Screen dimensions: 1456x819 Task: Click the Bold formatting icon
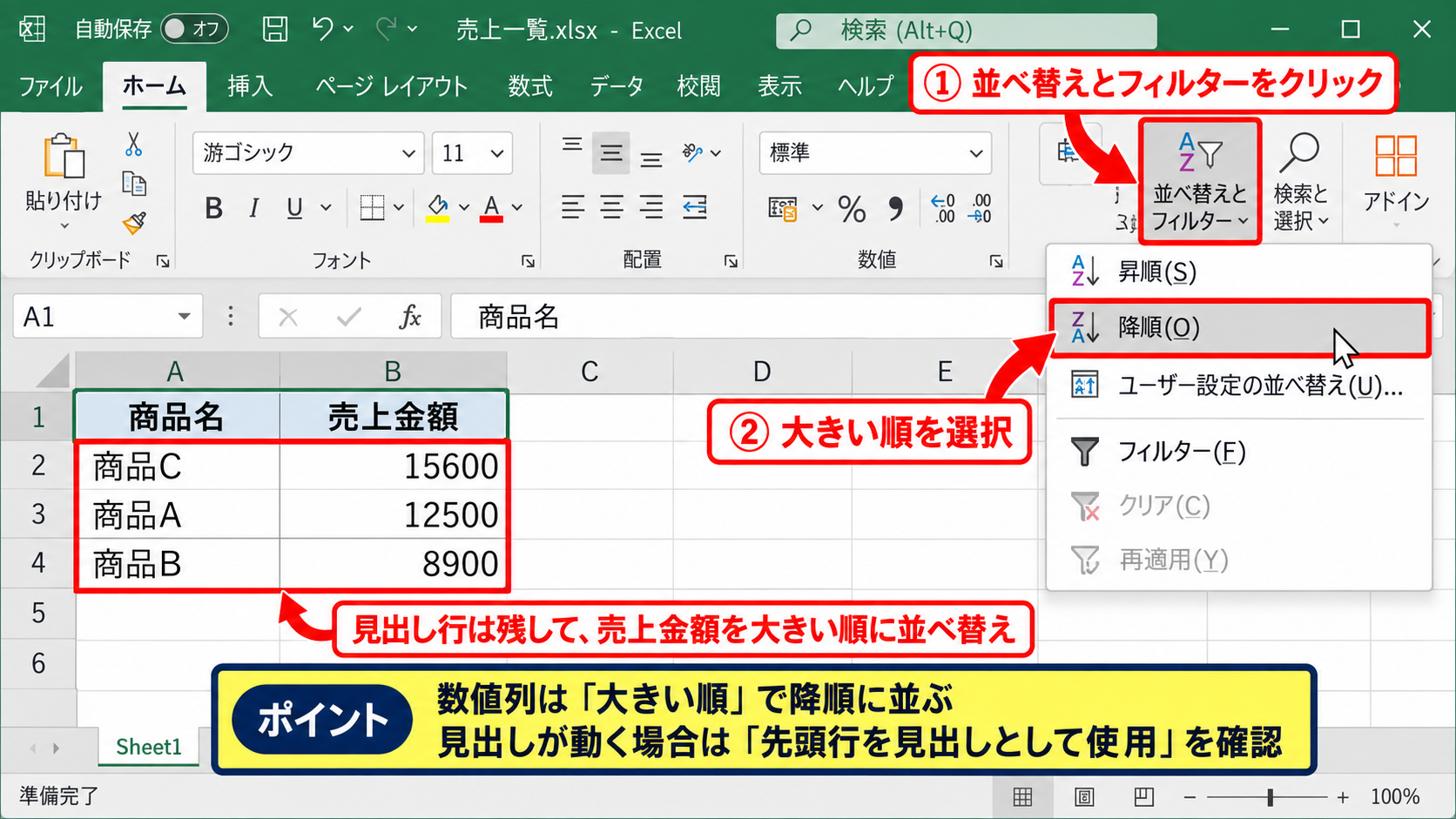click(x=213, y=208)
